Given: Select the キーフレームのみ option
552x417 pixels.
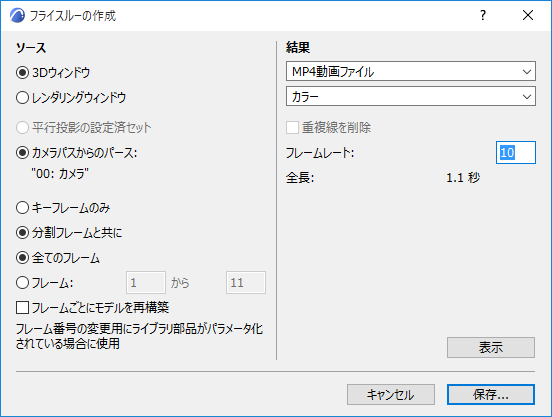Looking at the screenshot, I should [23, 208].
